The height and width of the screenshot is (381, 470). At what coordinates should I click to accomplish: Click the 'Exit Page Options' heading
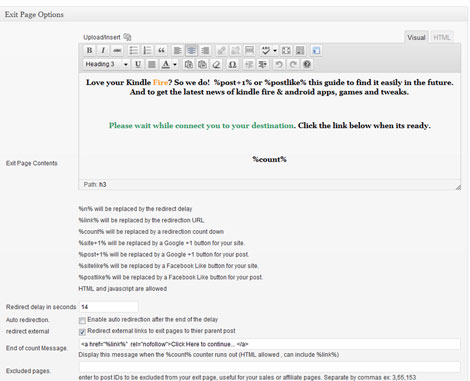pos(34,14)
